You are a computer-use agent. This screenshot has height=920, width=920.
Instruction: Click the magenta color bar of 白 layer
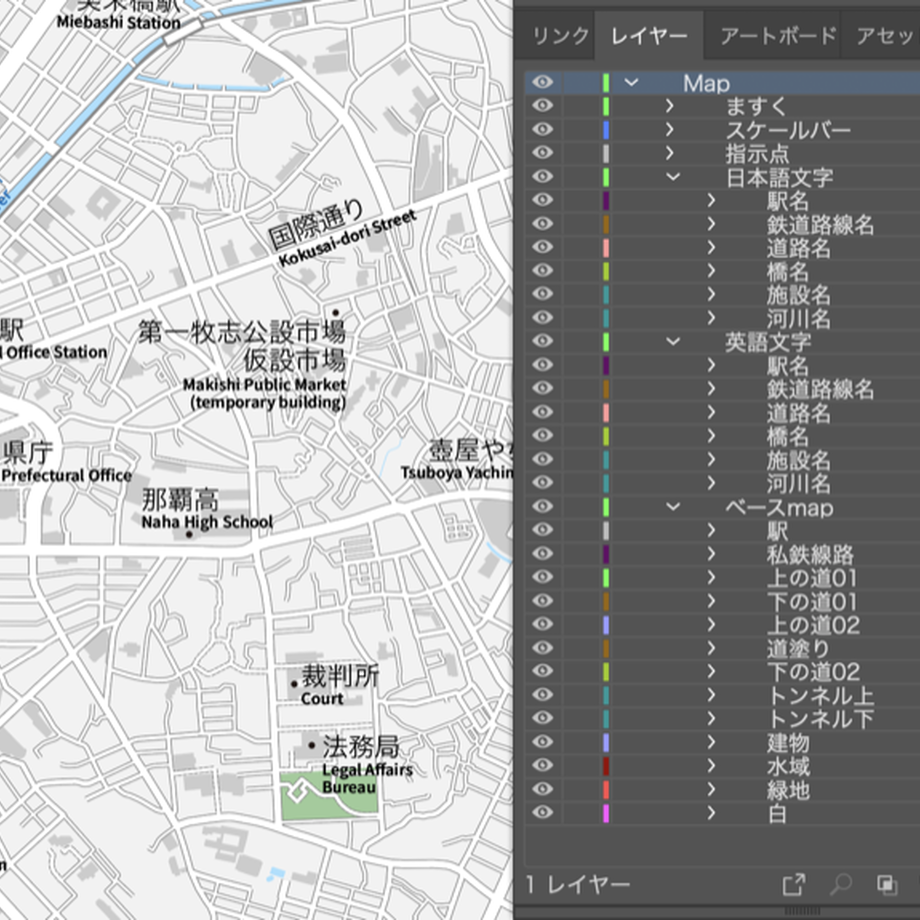point(606,813)
